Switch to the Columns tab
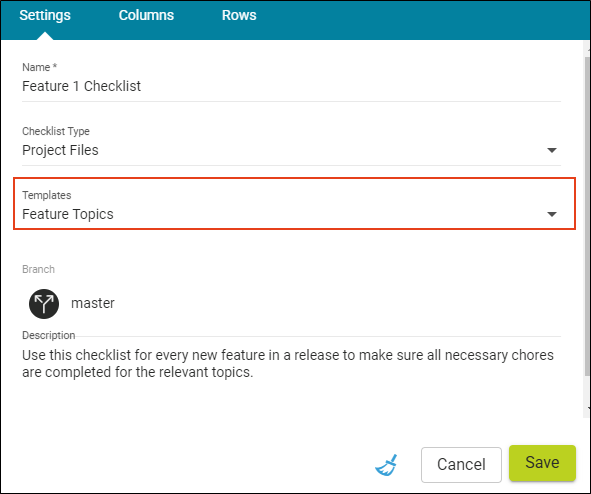The image size is (591, 494). pyautogui.click(x=146, y=15)
